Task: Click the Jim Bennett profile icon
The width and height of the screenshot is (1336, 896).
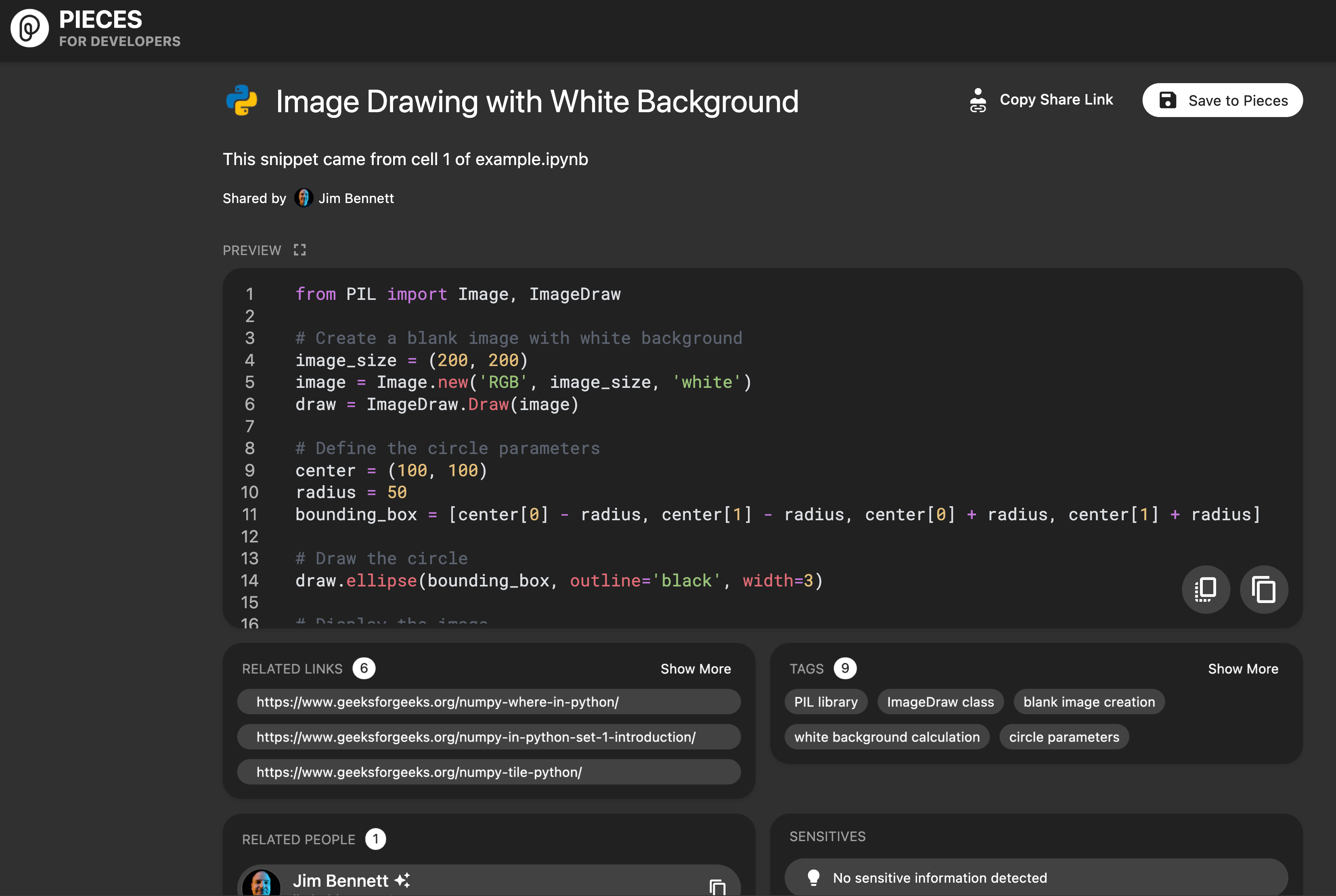Action: 304,197
